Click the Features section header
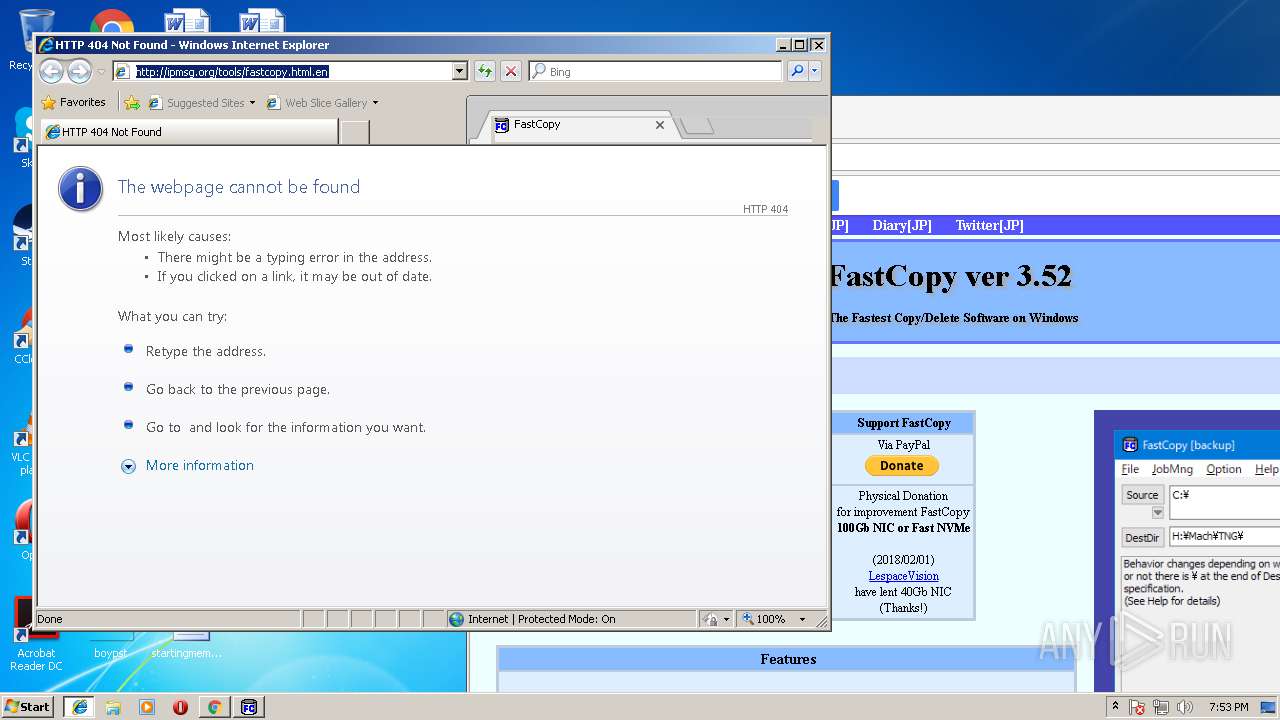This screenshot has width=1280, height=720. point(787,659)
